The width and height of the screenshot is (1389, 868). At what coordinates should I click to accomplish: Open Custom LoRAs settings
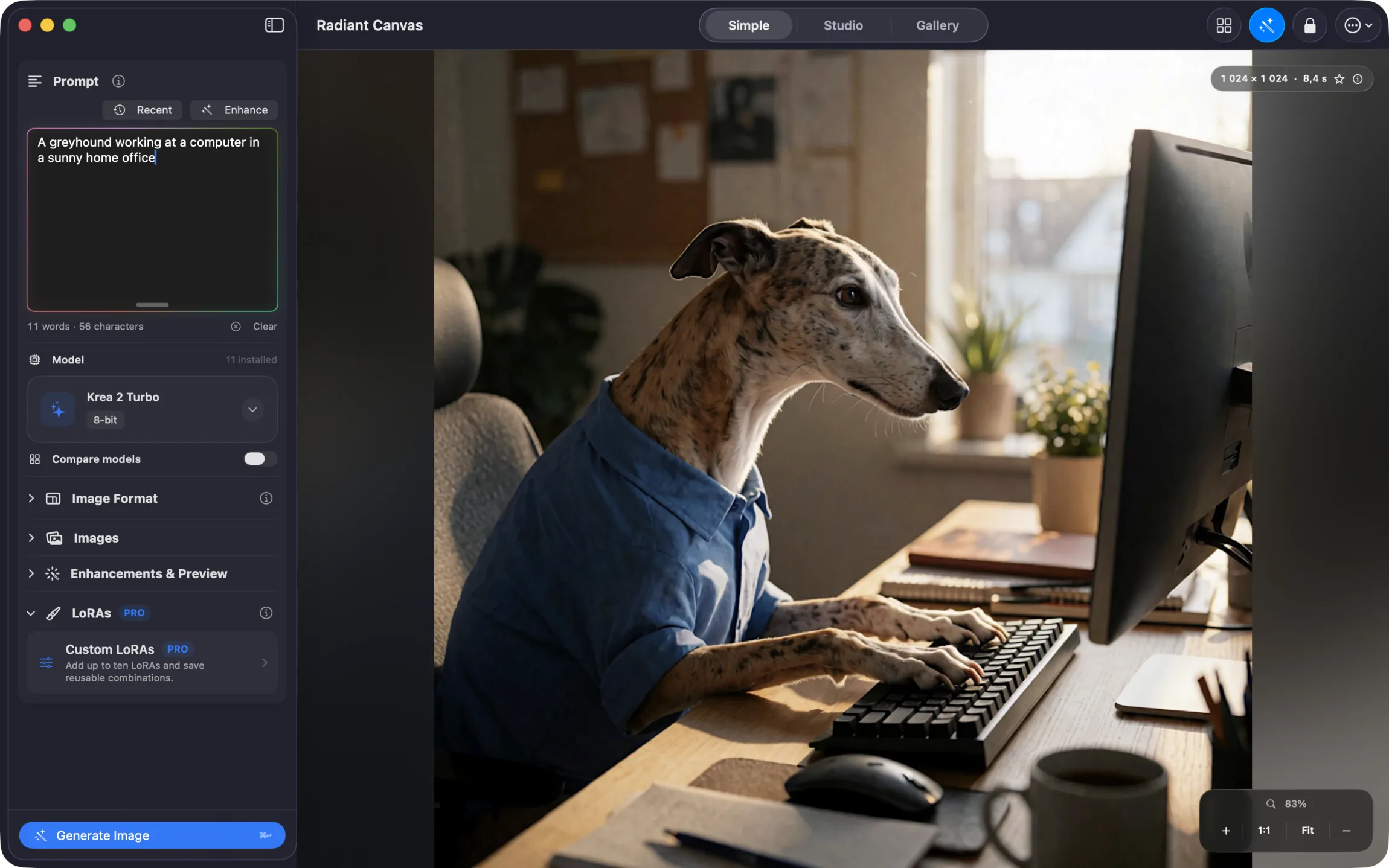[152, 663]
